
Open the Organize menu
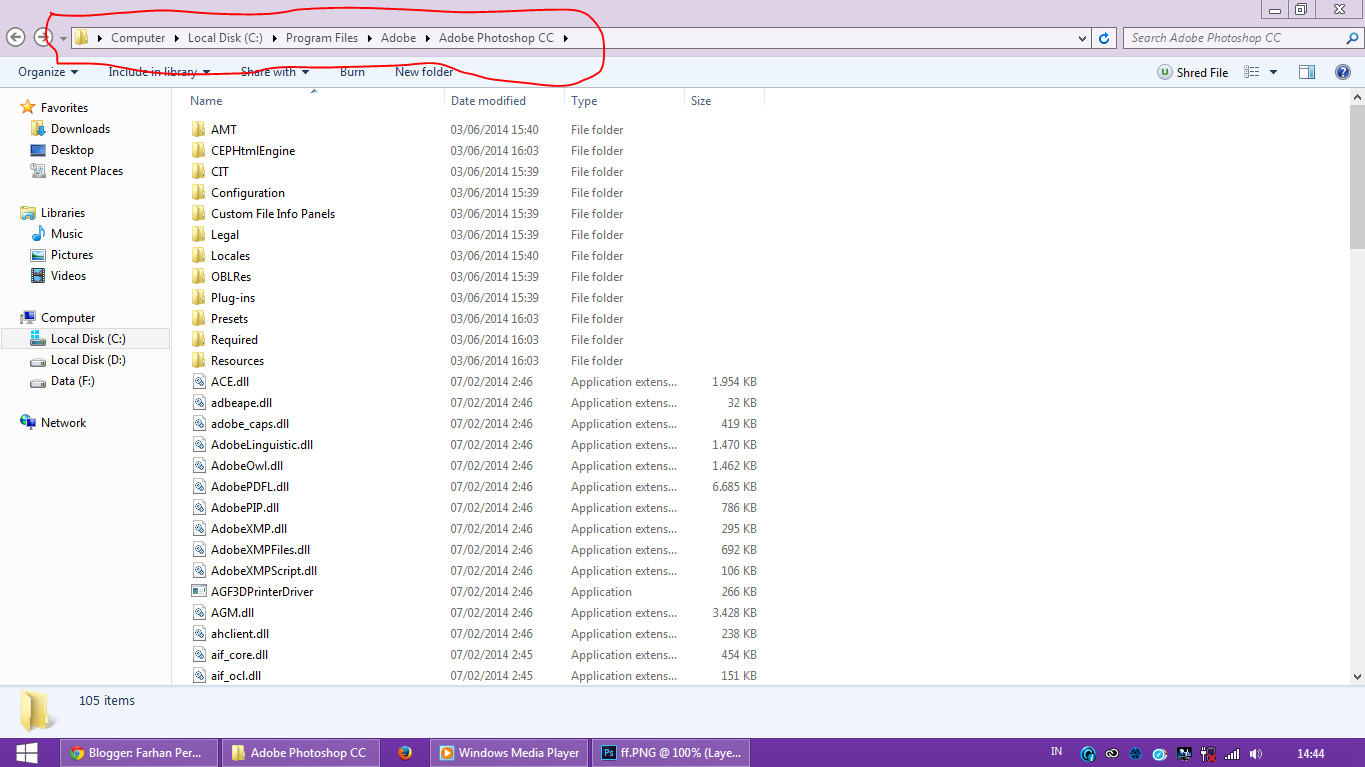click(44, 71)
